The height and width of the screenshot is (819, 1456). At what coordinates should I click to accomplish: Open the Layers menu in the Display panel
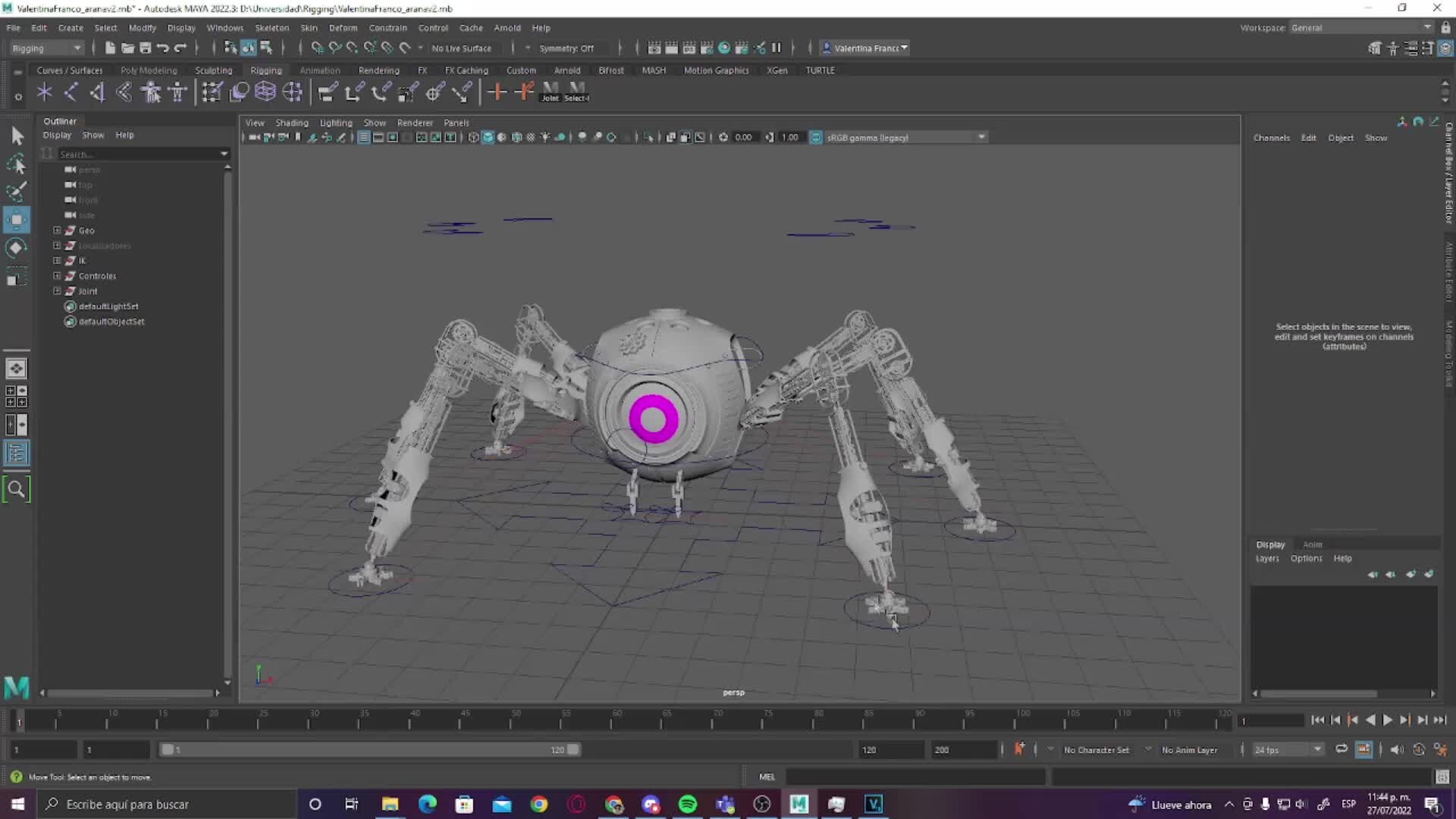point(1266,558)
